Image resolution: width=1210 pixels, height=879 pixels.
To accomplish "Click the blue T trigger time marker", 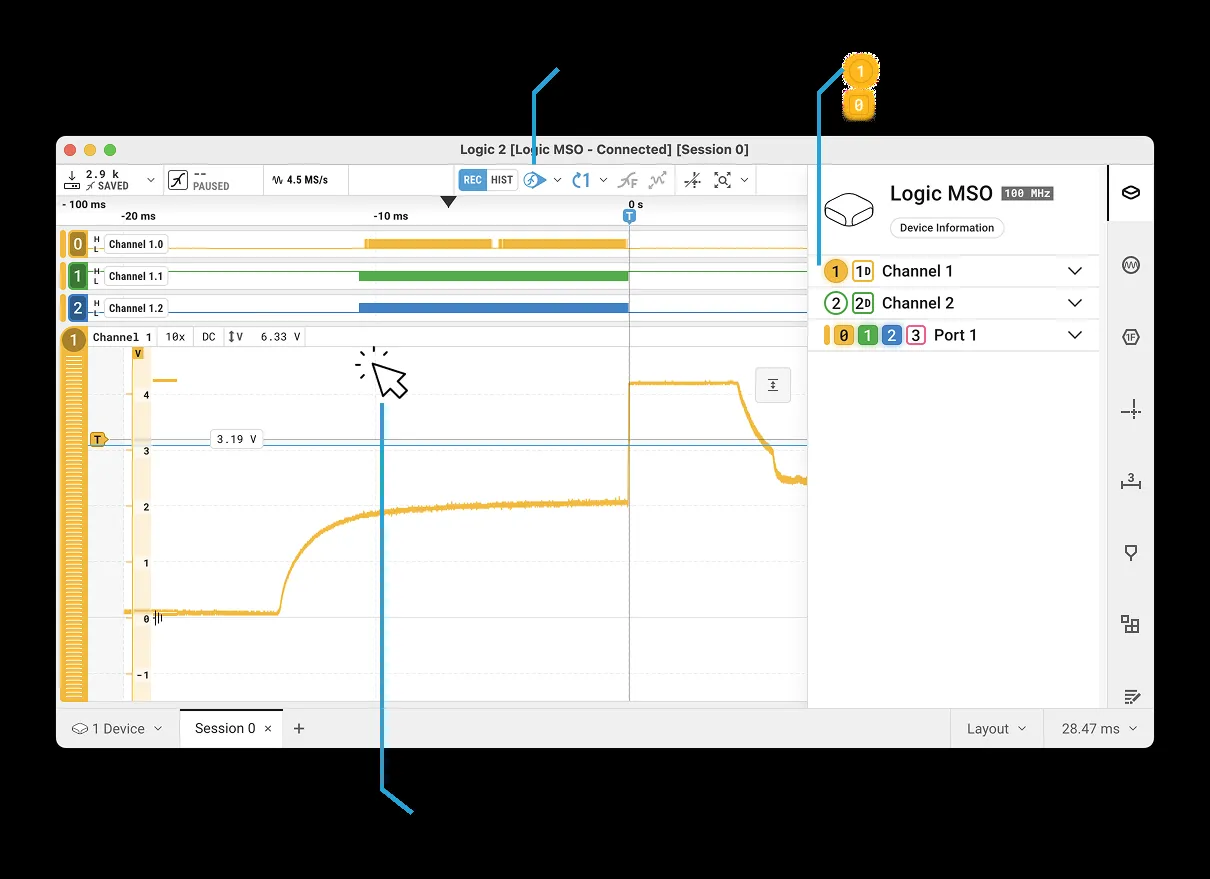I will pyautogui.click(x=629, y=216).
